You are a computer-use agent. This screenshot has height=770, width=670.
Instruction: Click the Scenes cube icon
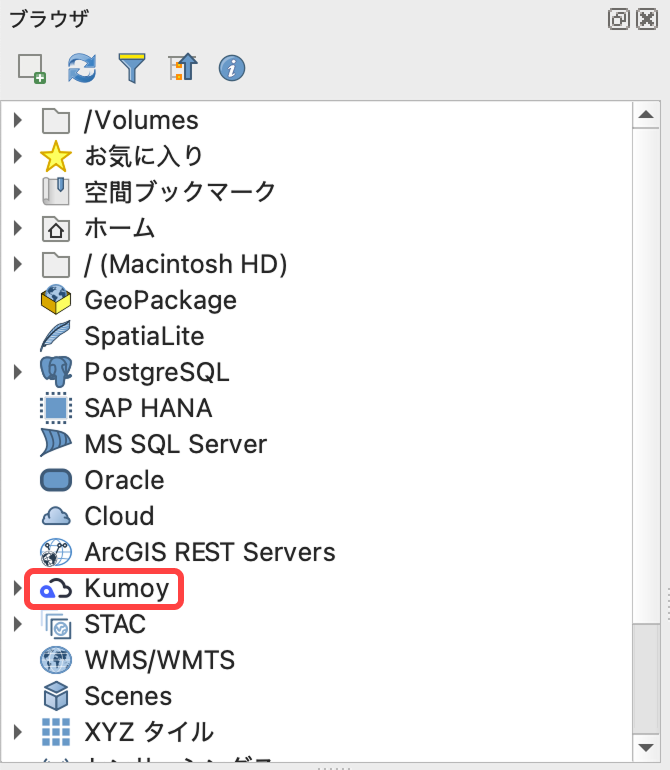56,696
